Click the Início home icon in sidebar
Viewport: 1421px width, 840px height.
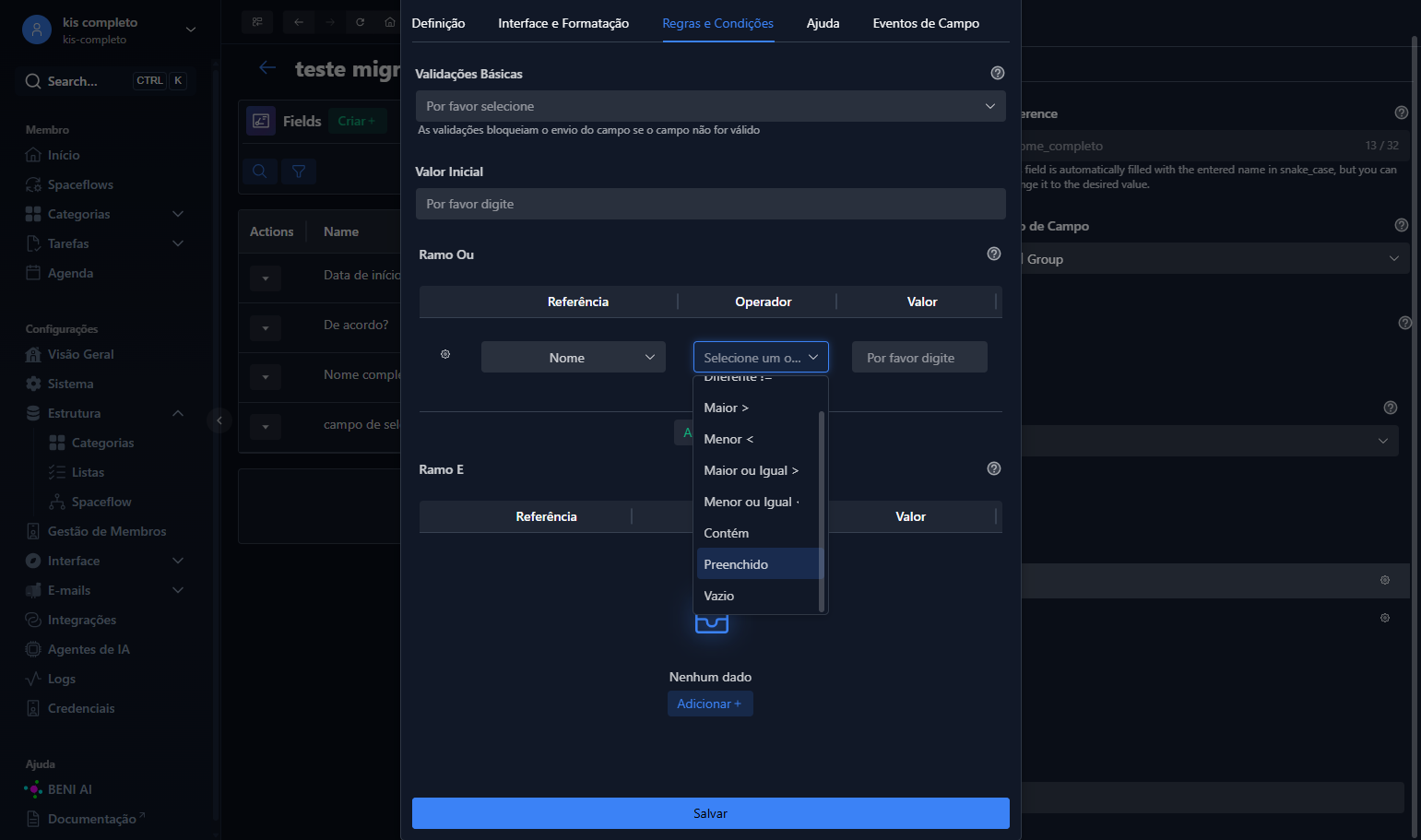[x=33, y=155]
